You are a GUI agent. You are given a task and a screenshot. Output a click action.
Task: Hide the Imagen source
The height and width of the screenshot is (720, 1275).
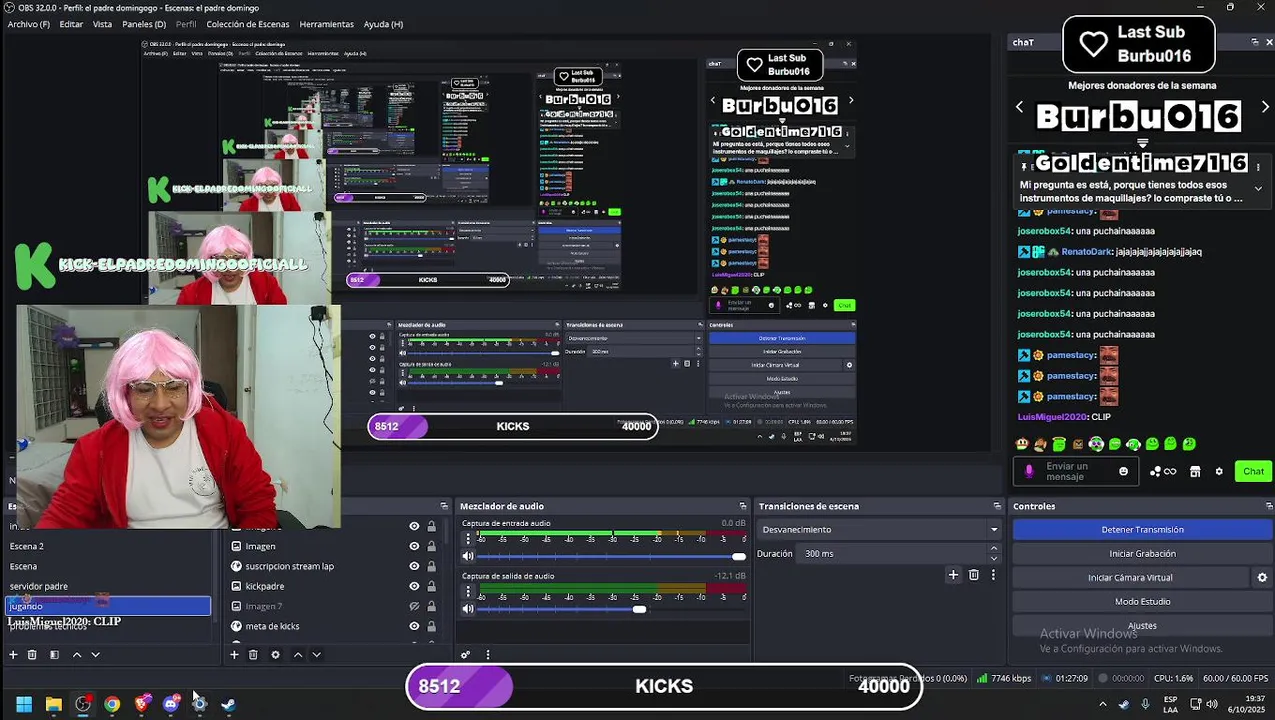414,546
